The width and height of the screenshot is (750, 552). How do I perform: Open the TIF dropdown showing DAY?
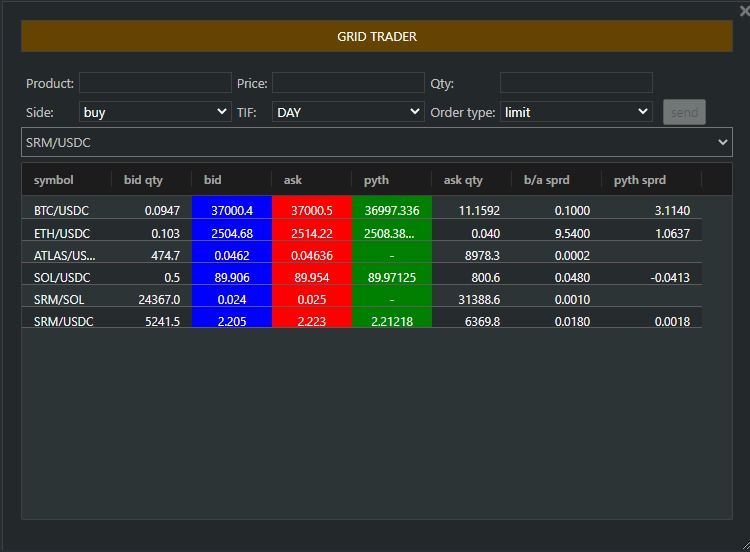point(348,112)
